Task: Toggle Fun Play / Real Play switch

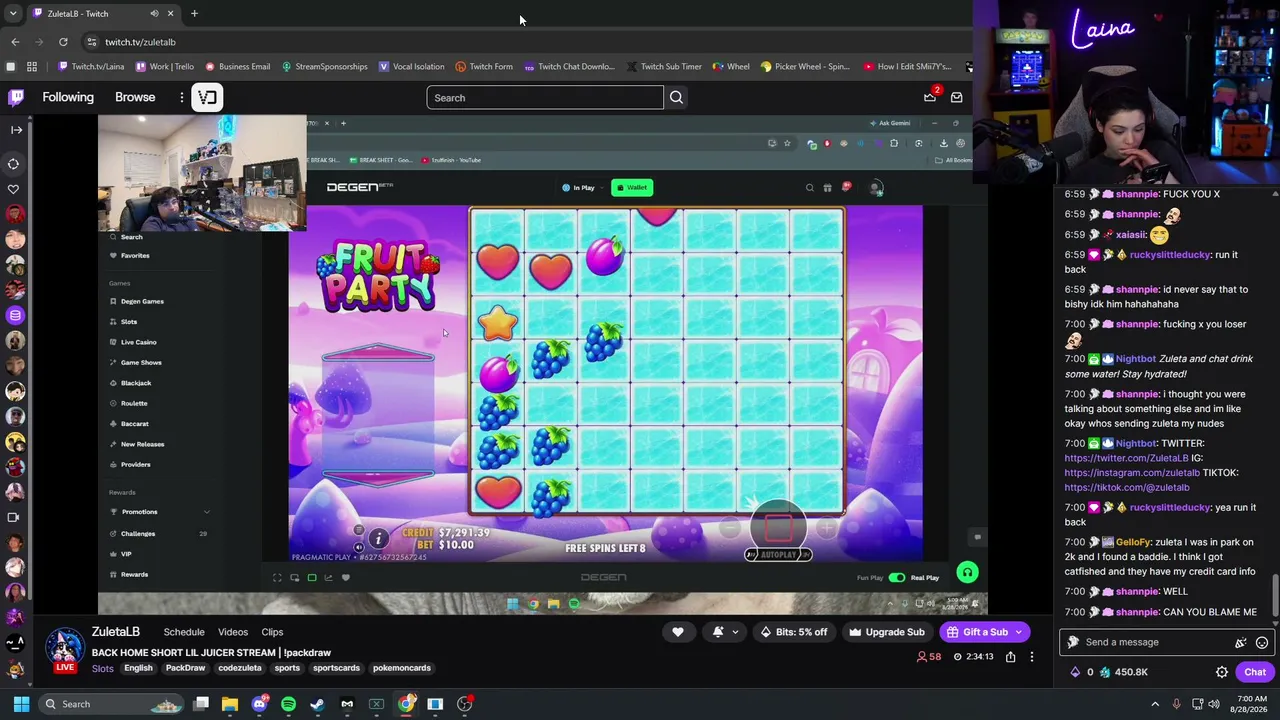Action: coord(896,577)
